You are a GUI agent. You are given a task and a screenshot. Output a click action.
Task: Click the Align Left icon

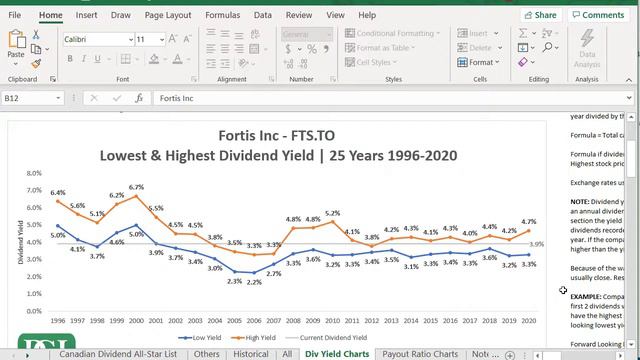point(211,49)
